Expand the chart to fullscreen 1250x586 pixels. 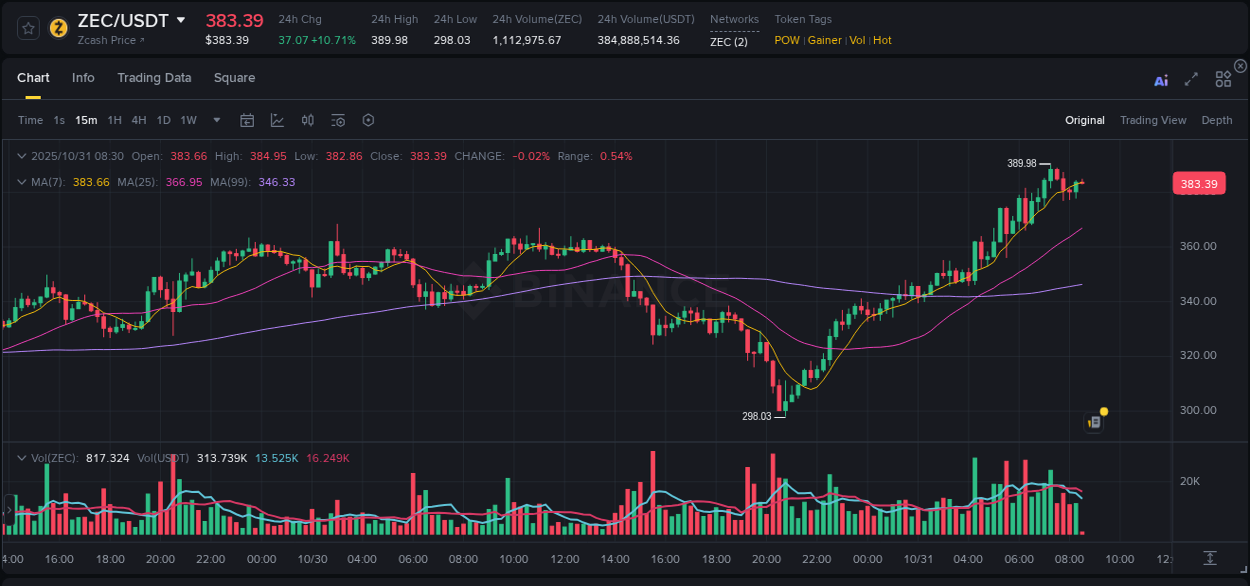click(1190, 80)
